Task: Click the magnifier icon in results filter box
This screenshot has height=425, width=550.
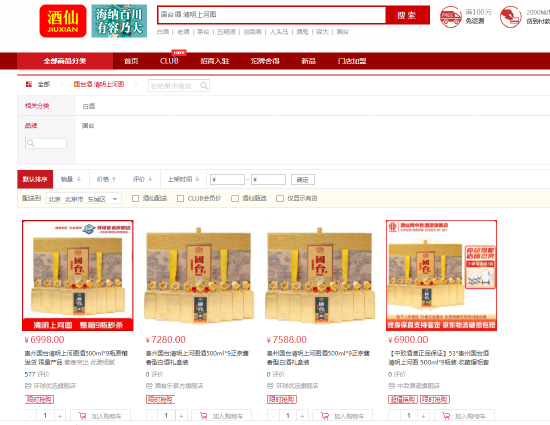Action: click(x=204, y=86)
